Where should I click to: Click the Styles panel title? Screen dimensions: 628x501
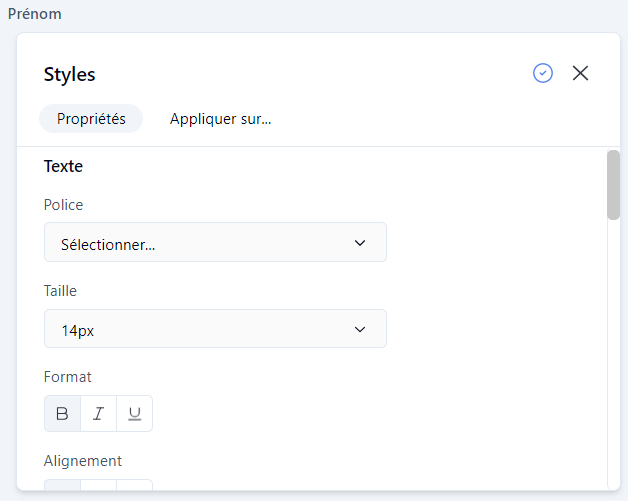(x=70, y=74)
